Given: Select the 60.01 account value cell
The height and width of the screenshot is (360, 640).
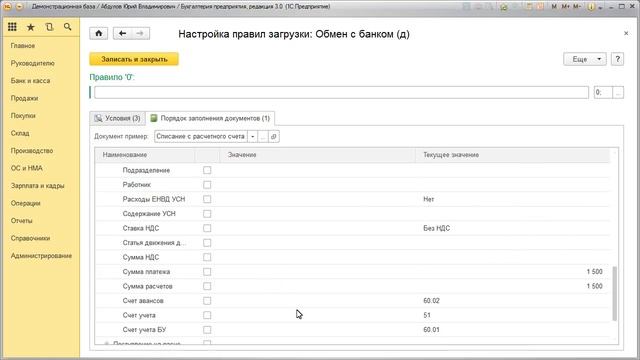Looking at the screenshot, I should [513, 330].
